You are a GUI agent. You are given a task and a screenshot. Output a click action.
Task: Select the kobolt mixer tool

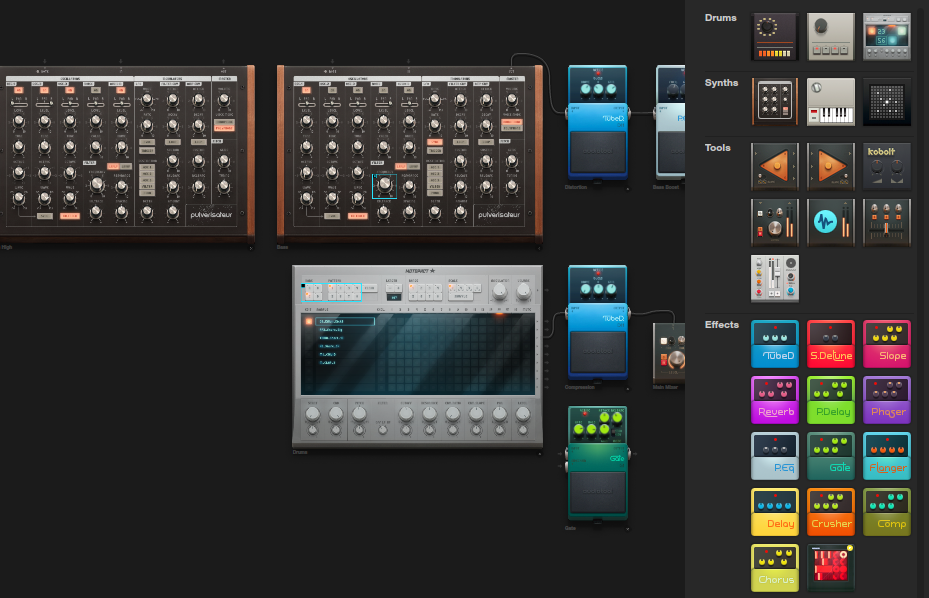point(887,166)
